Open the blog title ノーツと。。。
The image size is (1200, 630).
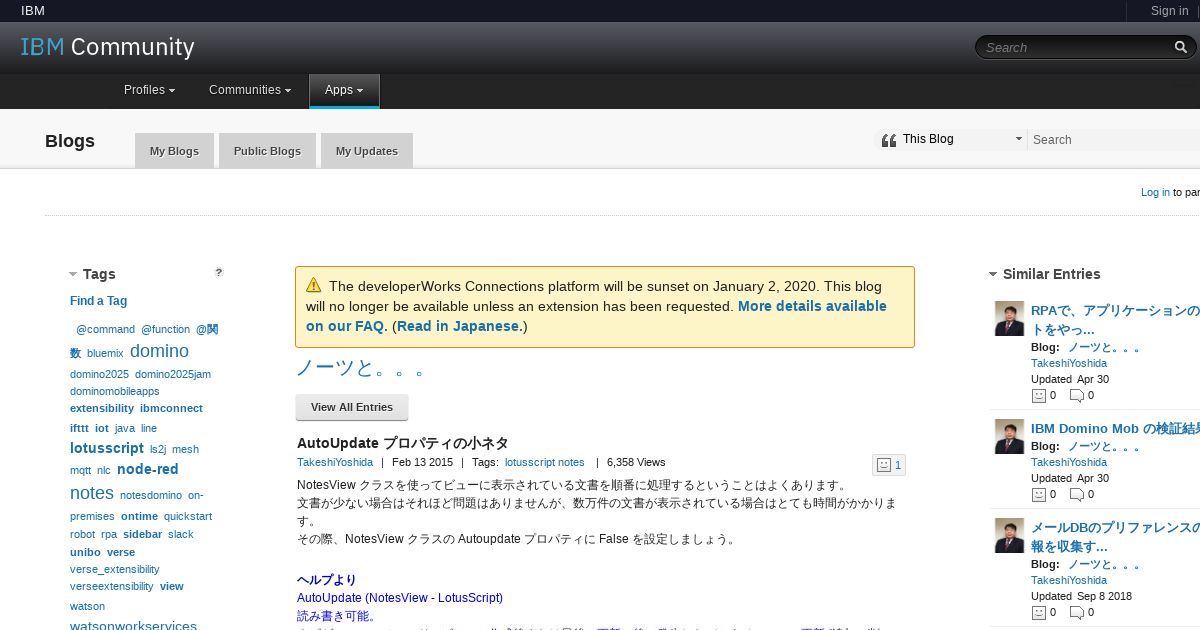(360, 368)
